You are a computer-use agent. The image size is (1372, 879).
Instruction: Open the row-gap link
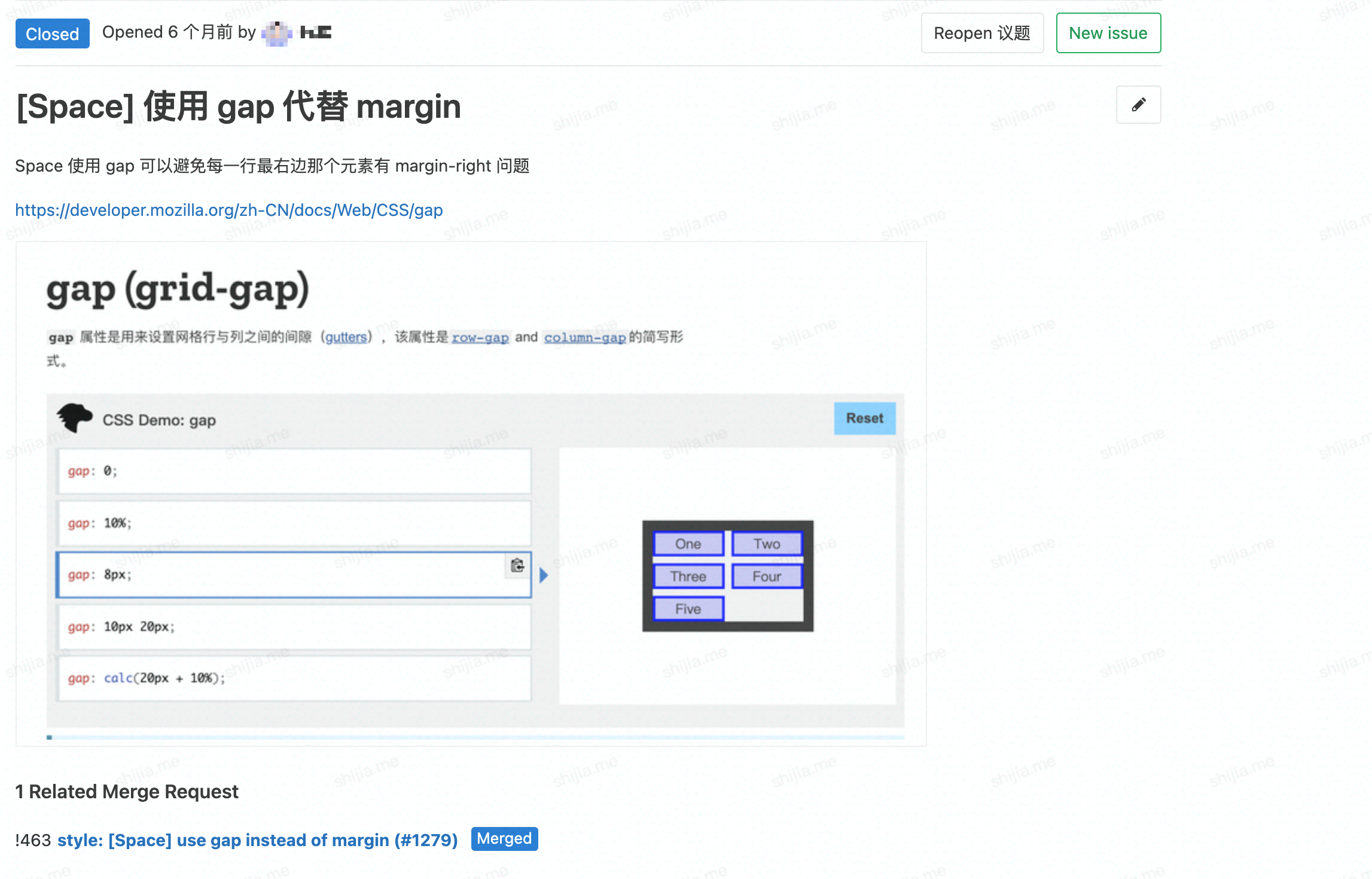pos(480,337)
